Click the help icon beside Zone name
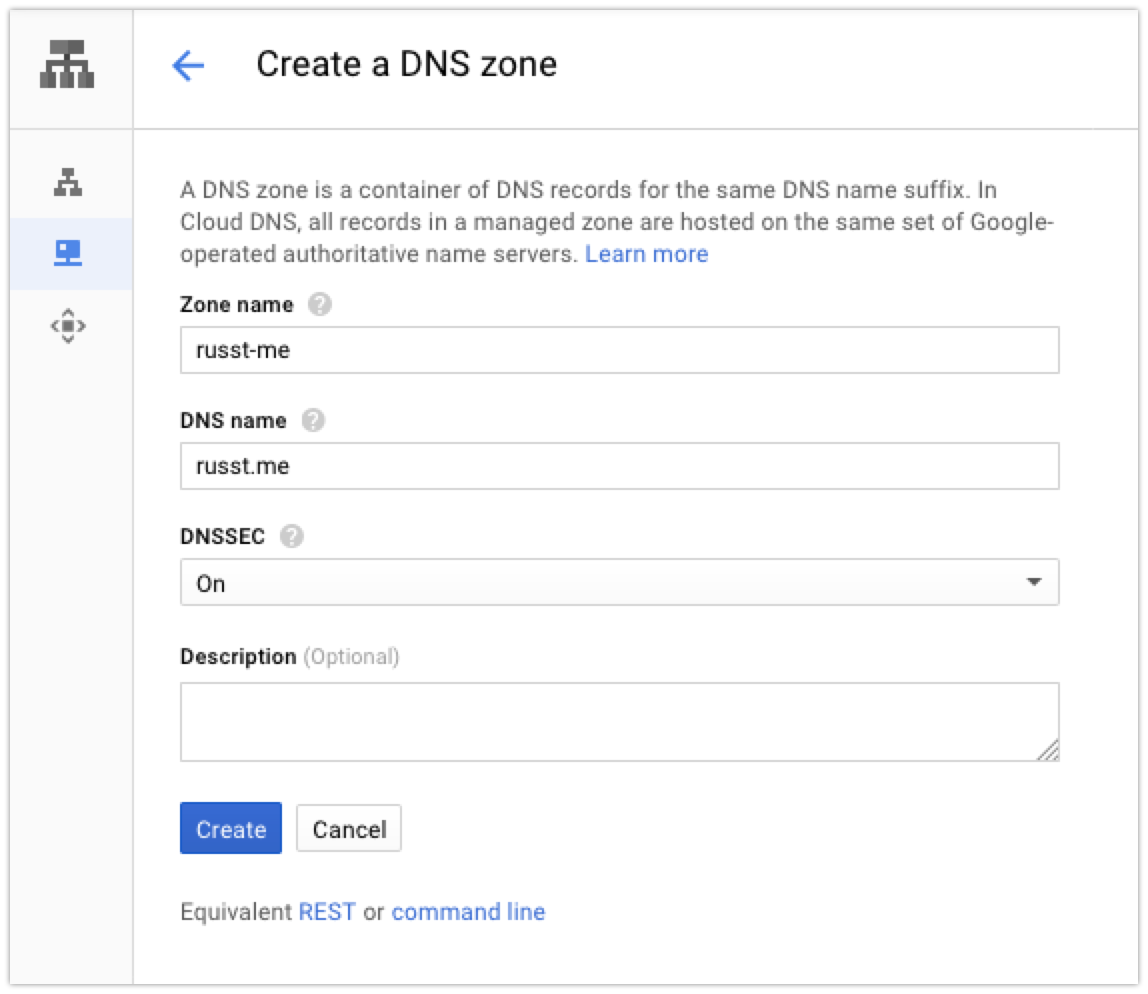The image size is (1148, 994). [x=319, y=304]
